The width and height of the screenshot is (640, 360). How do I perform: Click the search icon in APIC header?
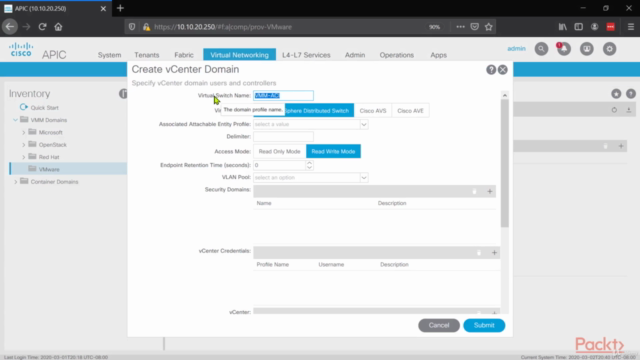tap(541, 49)
